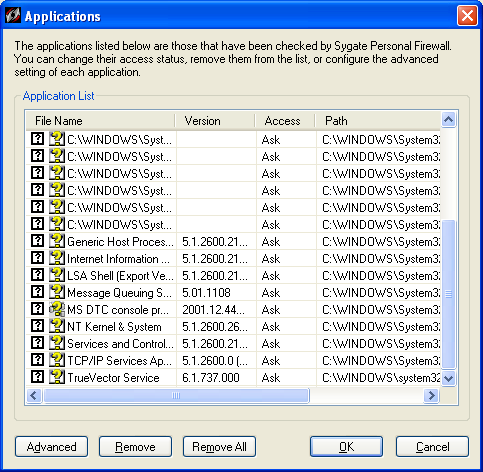Screen dimensions: 483x472
Task: Click the Sygate logo in the title bar
Action: (x=13, y=15)
